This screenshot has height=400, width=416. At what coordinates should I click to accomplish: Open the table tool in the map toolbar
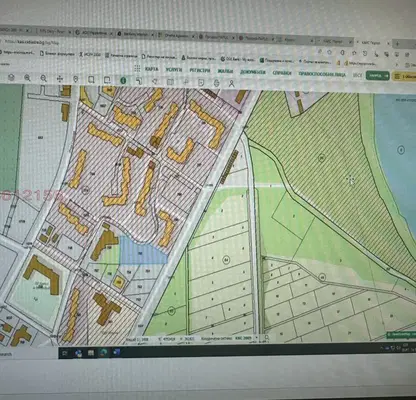tap(170, 82)
